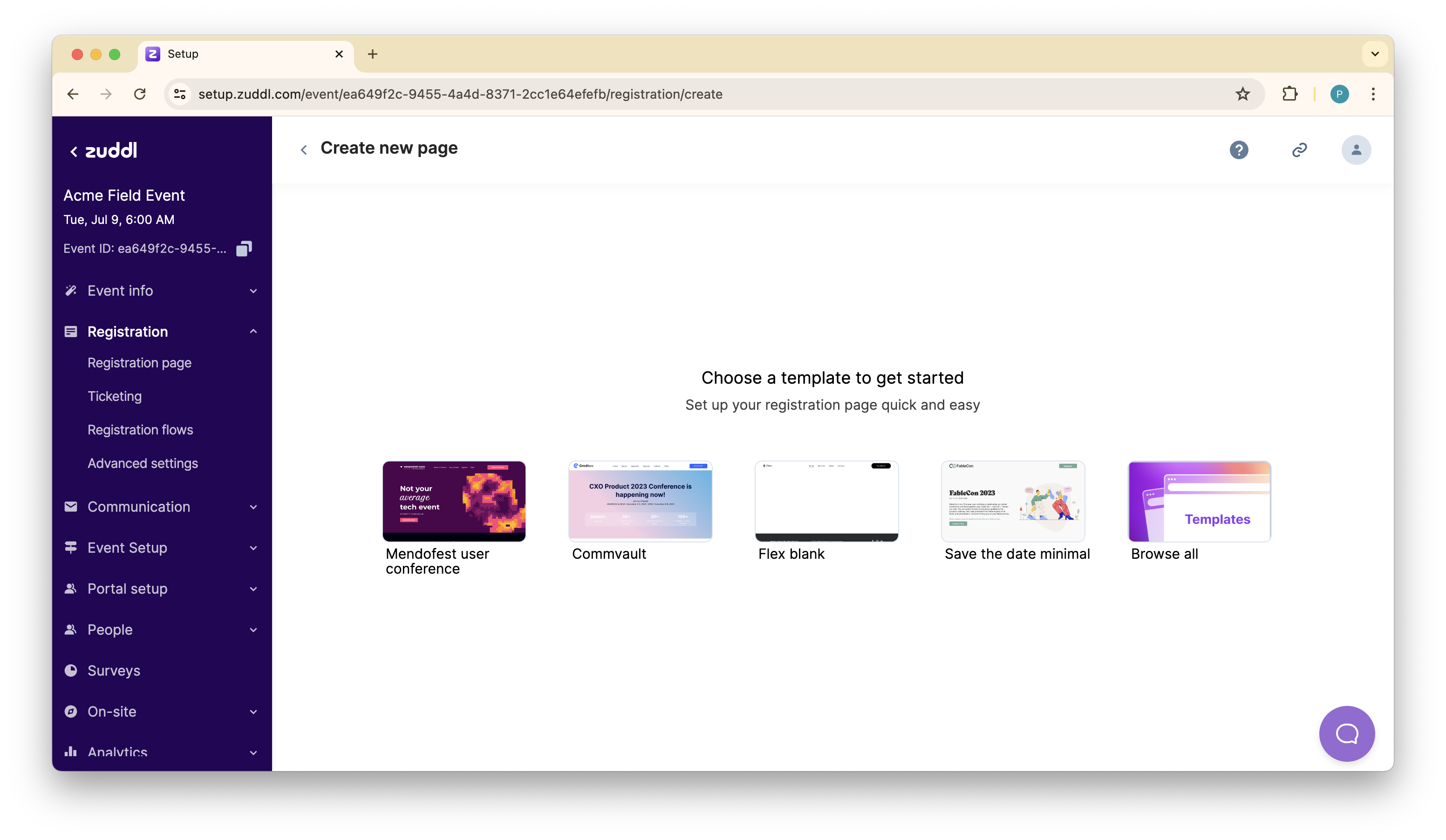Open the browser extensions puzzle icon
1446x840 pixels.
pos(1289,94)
